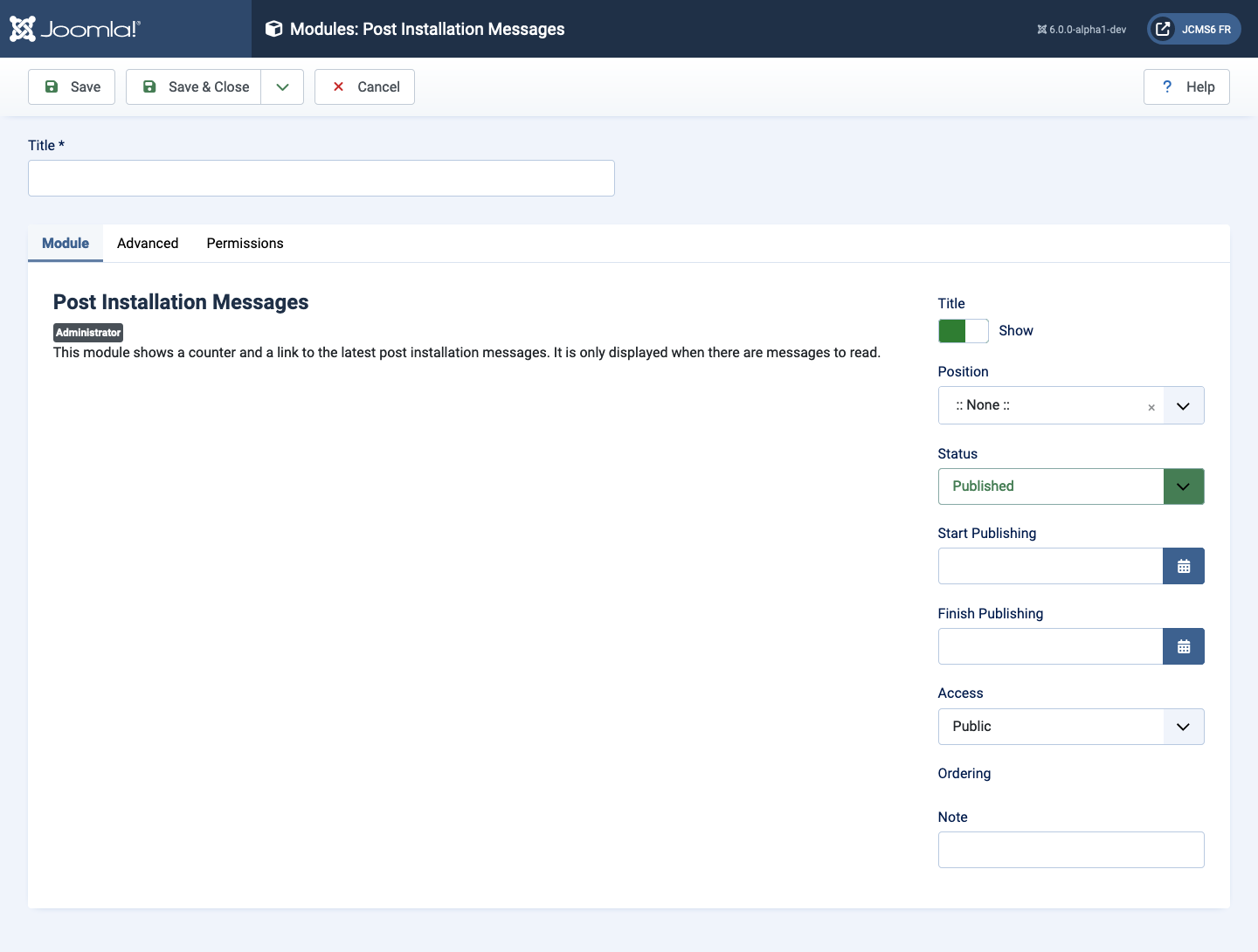The height and width of the screenshot is (952, 1258).
Task: Click the Post Installation Messages heading
Action: point(181,302)
